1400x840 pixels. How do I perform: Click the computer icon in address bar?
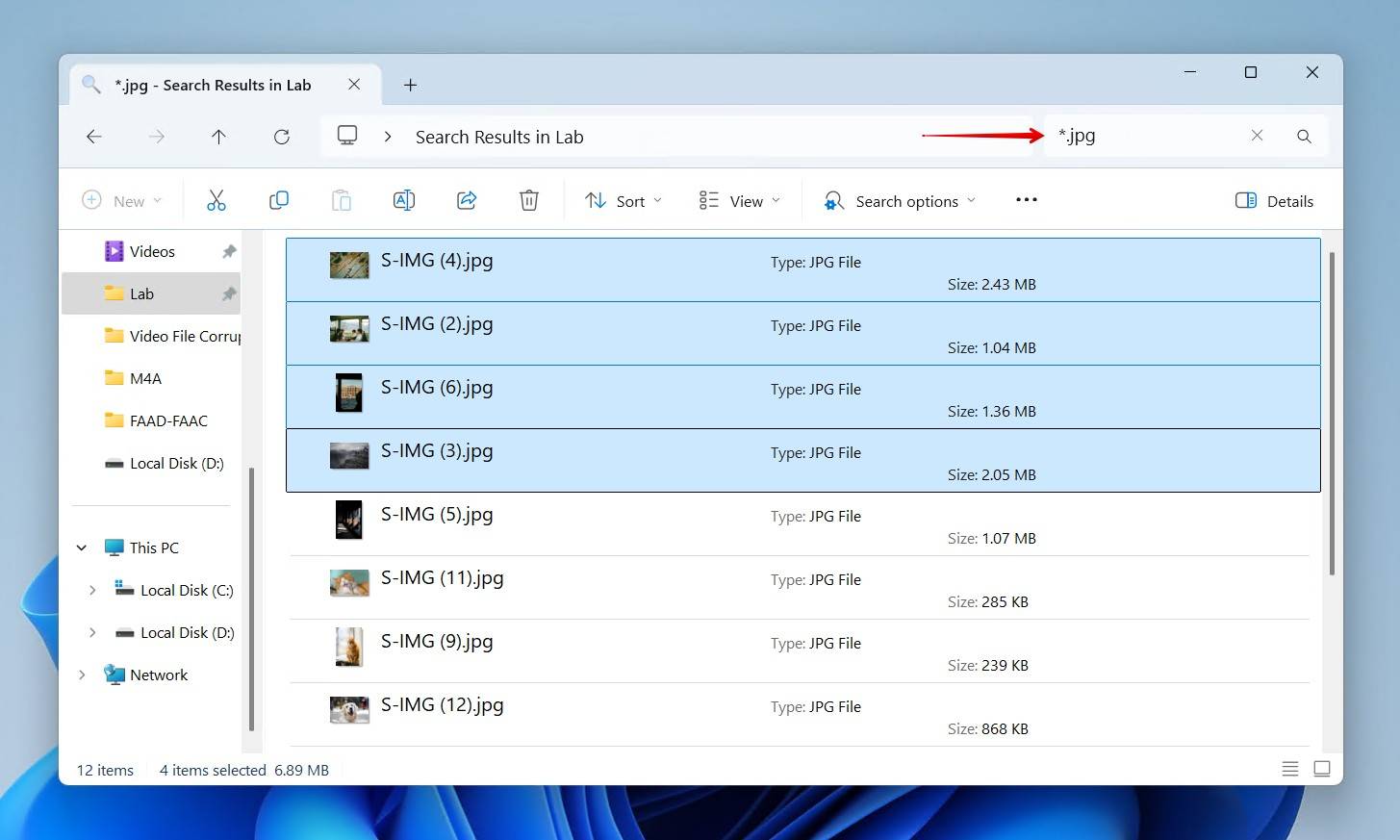pos(347,136)
